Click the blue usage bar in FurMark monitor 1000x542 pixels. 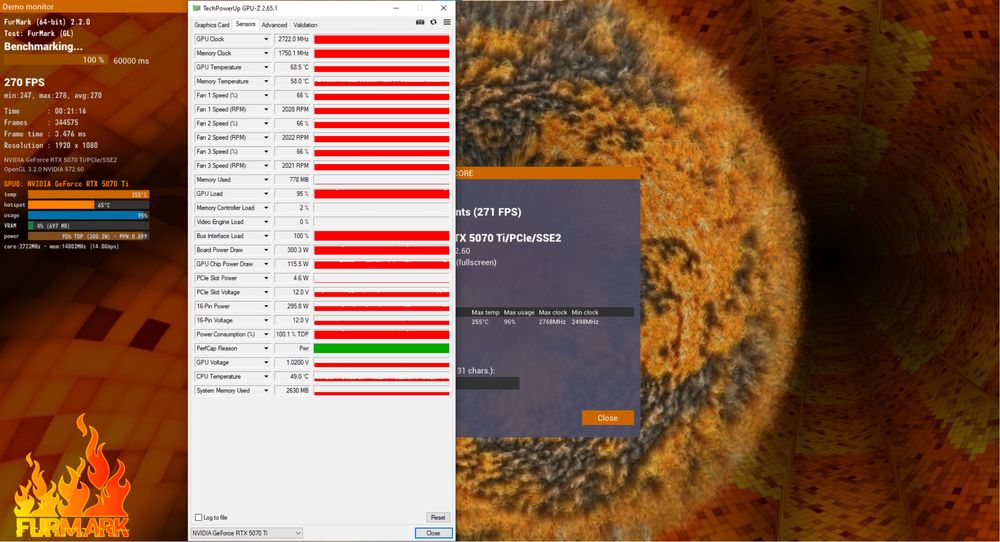click(x=89, y=216)
